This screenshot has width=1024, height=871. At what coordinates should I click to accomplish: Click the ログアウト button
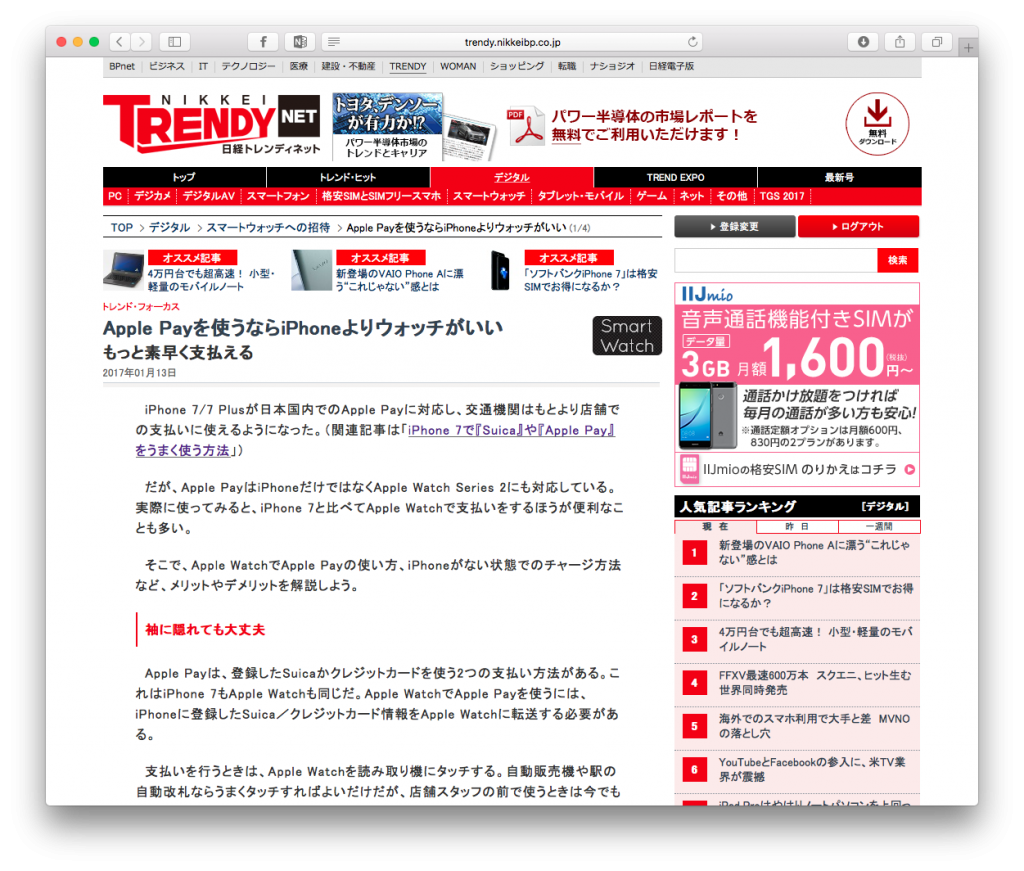click(858, 227)
